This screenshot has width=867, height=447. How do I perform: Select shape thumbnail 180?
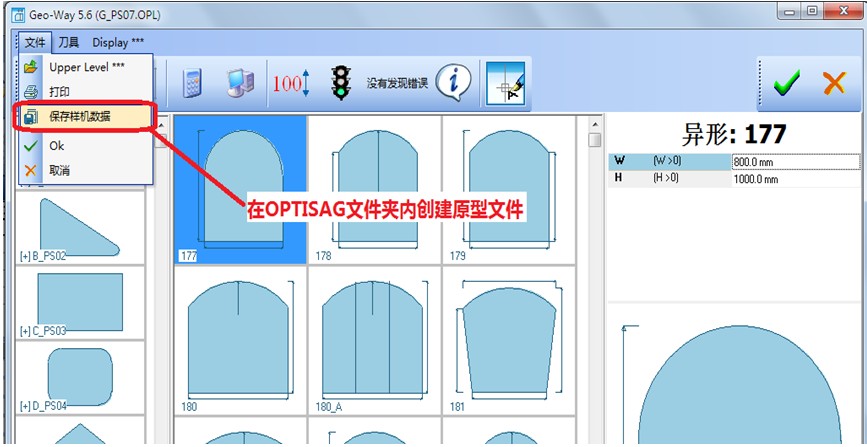coord(241,340)
